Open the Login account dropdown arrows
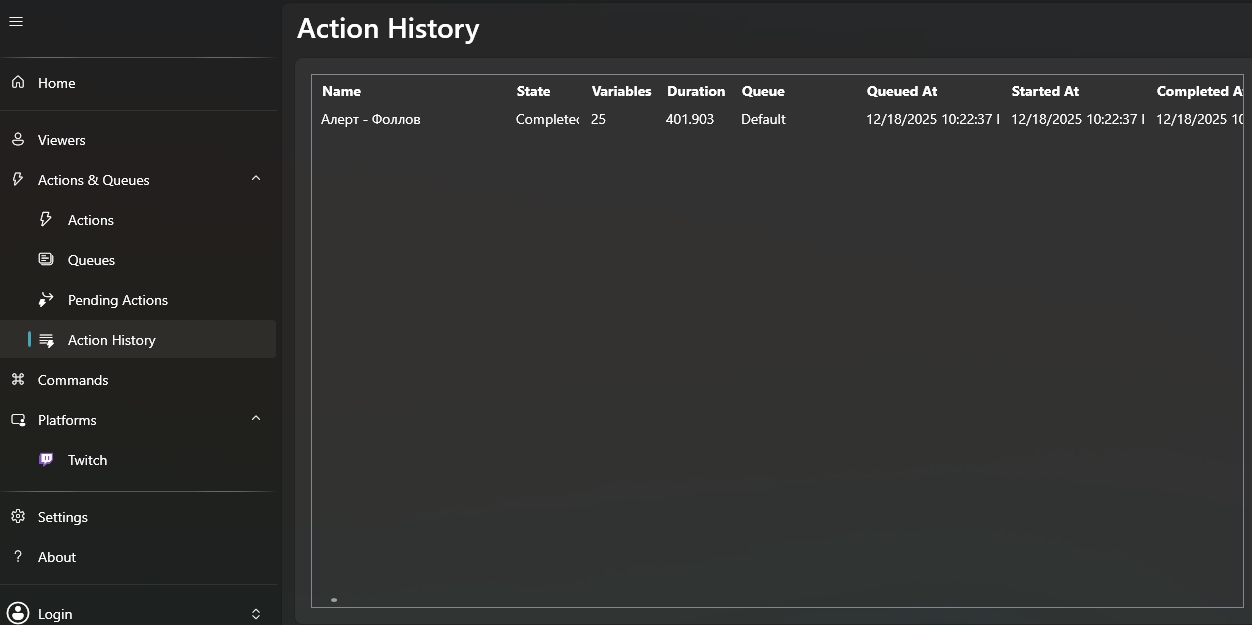Viewport: 1252px width, 625px height. (256, 614)
